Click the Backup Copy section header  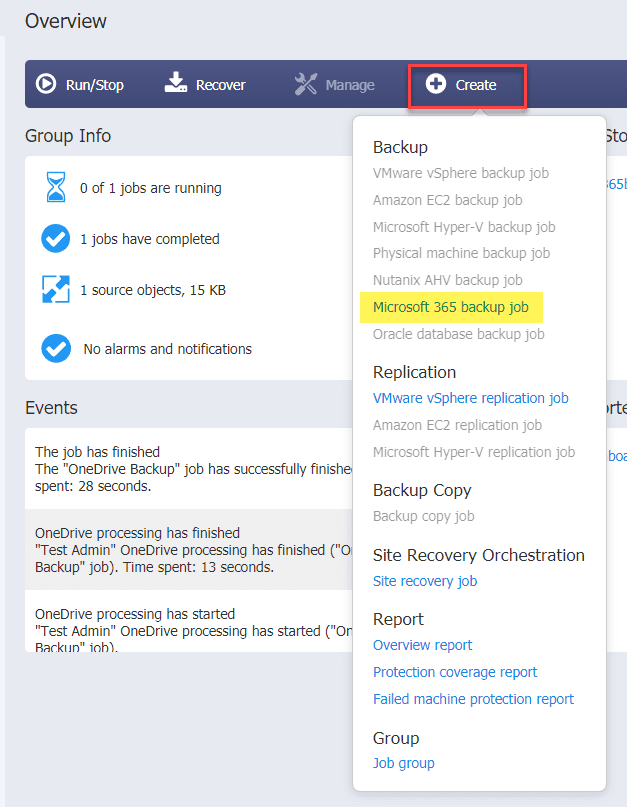tap(422, 490)
